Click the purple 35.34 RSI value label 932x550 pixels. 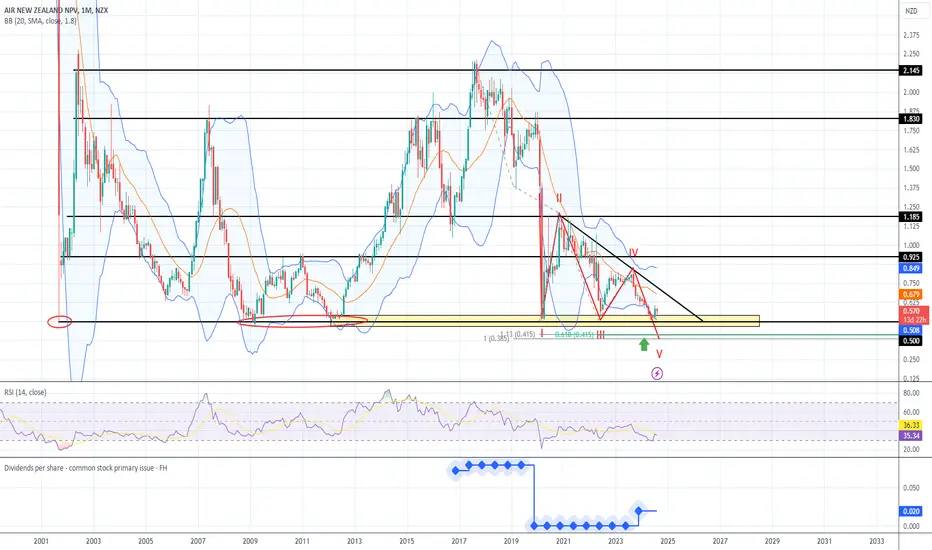point(911,436)
